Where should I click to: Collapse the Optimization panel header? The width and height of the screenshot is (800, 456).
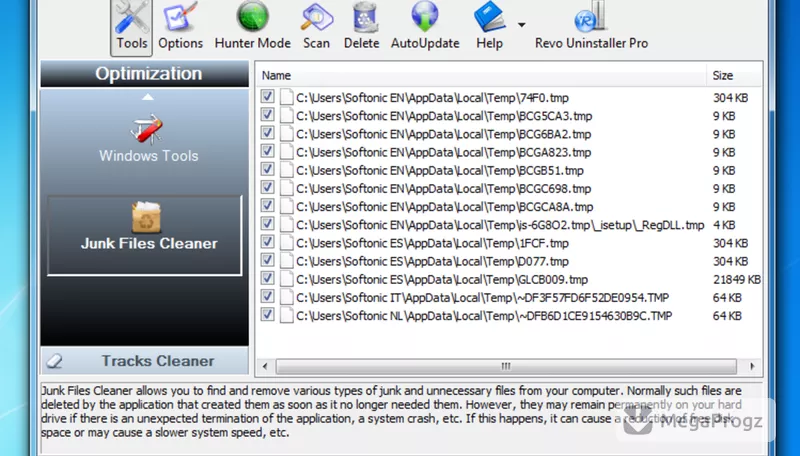pos(145,73)
